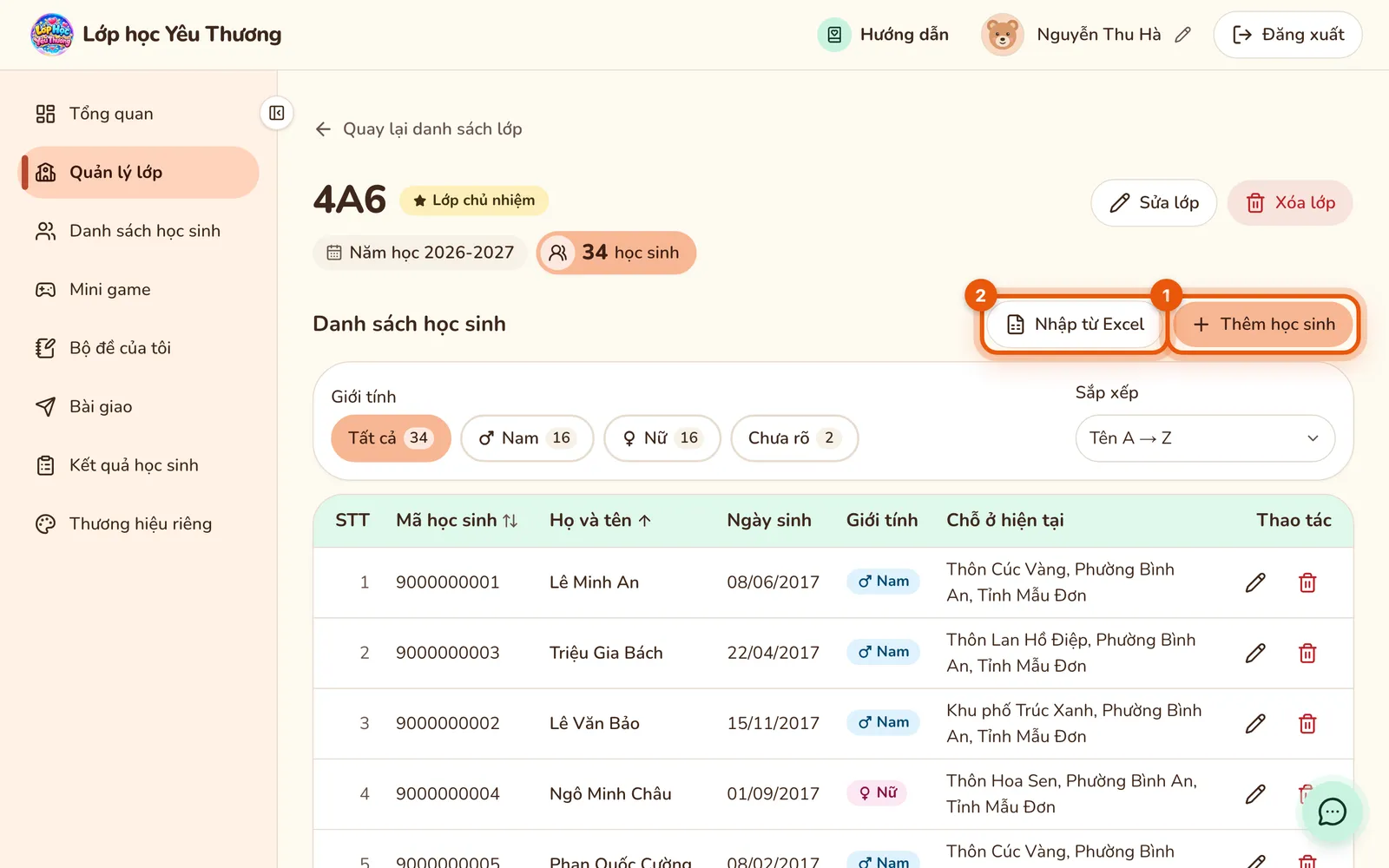Filter students by Nam gender
This screenshot has height=868, width=1389.
tap(527, 438)
